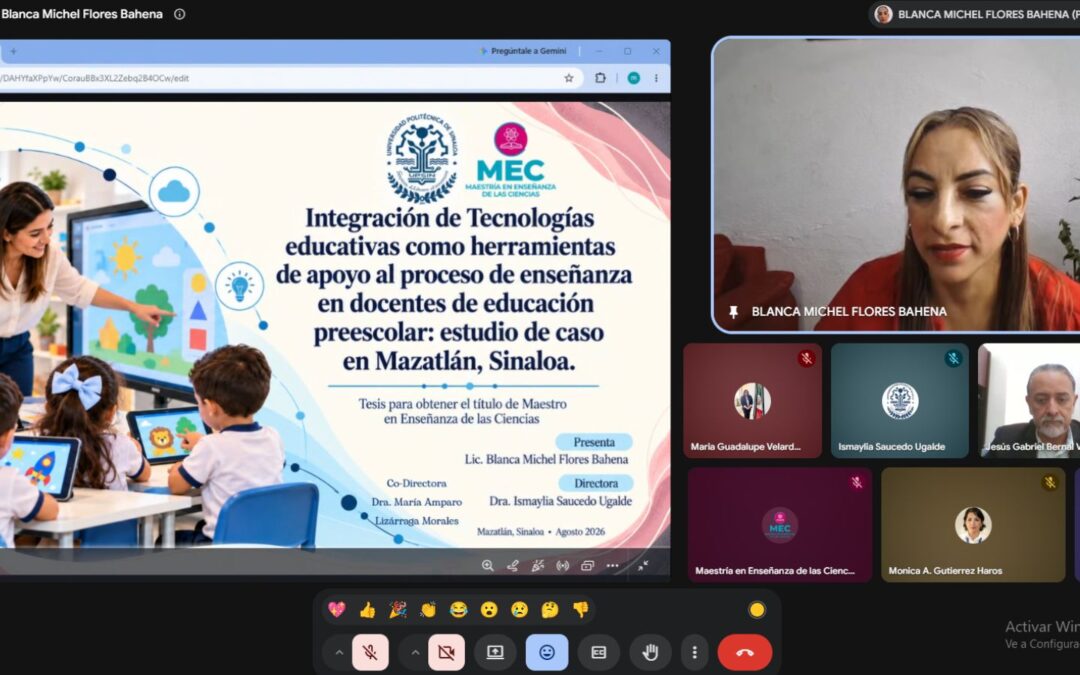Screen dimensions: 1080x675
Task: Send the party popper reaction
Action: [397, 610]
